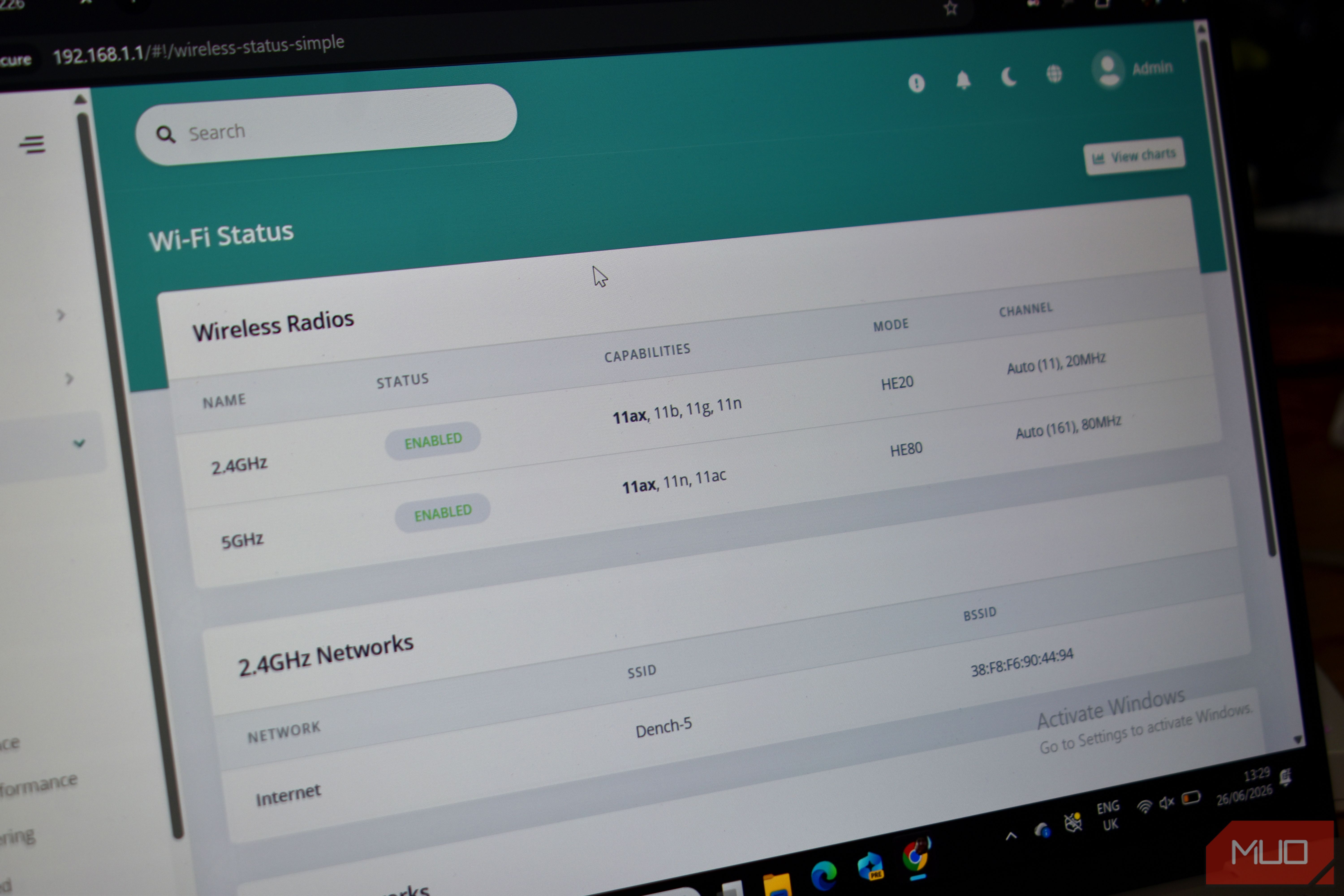Click the 2.4GHz Networks card title
The image size is (1344, 896).
pos(326,655)
